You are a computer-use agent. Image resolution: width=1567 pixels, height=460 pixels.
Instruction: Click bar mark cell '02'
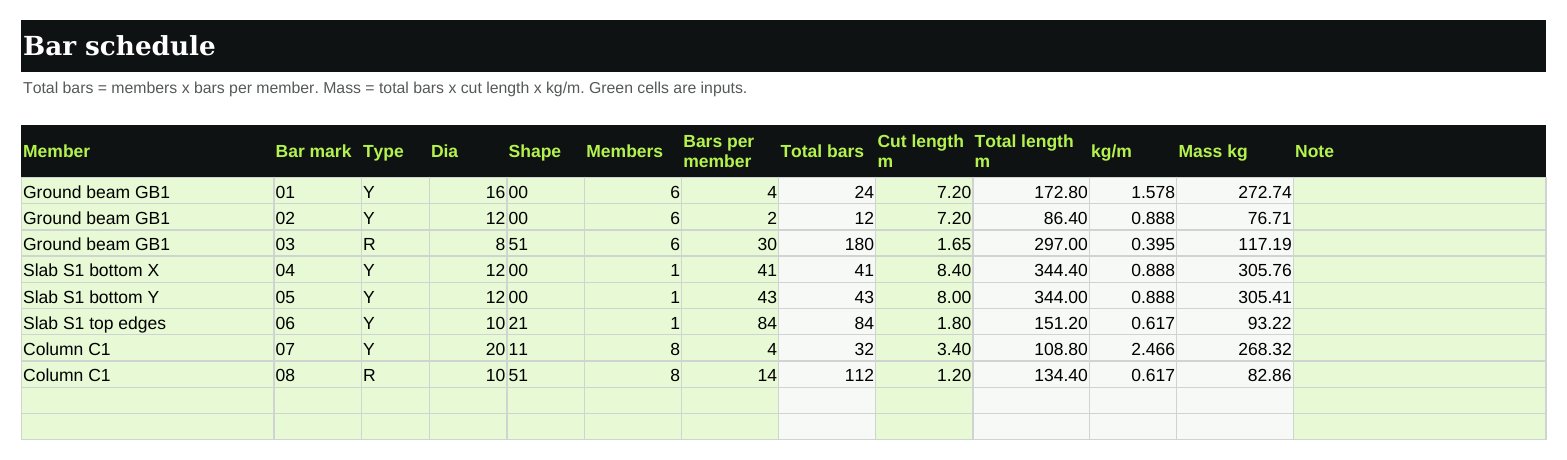point(318,218)
